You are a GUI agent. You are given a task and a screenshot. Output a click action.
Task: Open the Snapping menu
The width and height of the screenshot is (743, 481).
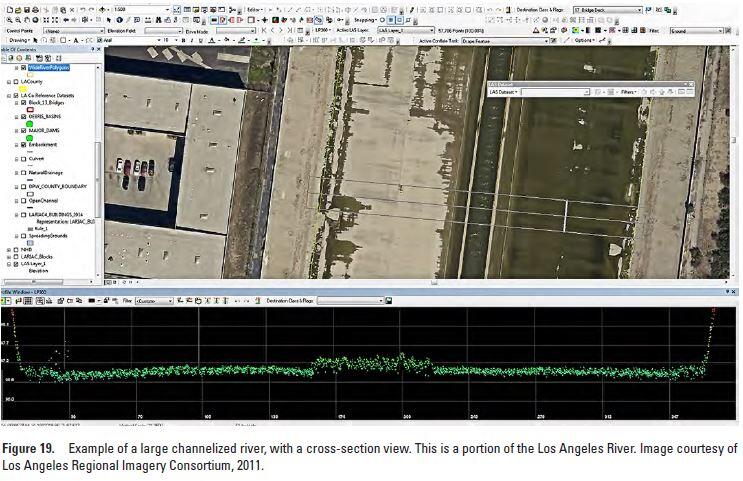click(x=365, y=20)
